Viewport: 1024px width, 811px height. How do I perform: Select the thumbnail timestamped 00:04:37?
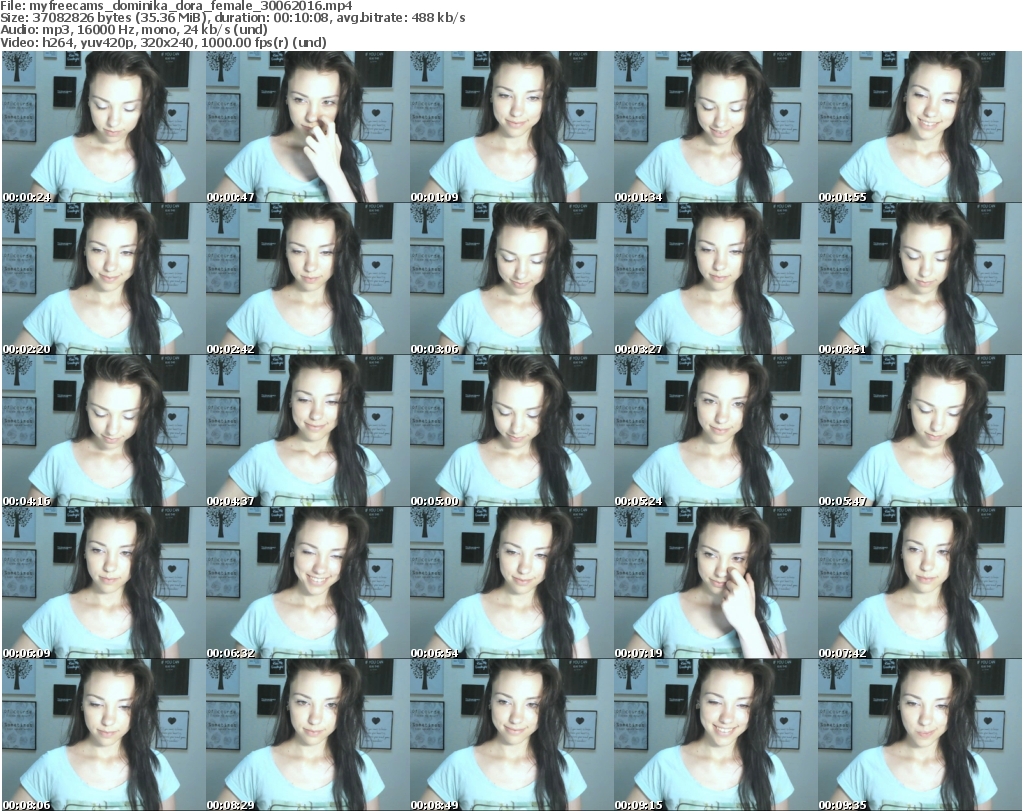coord(307,431)
